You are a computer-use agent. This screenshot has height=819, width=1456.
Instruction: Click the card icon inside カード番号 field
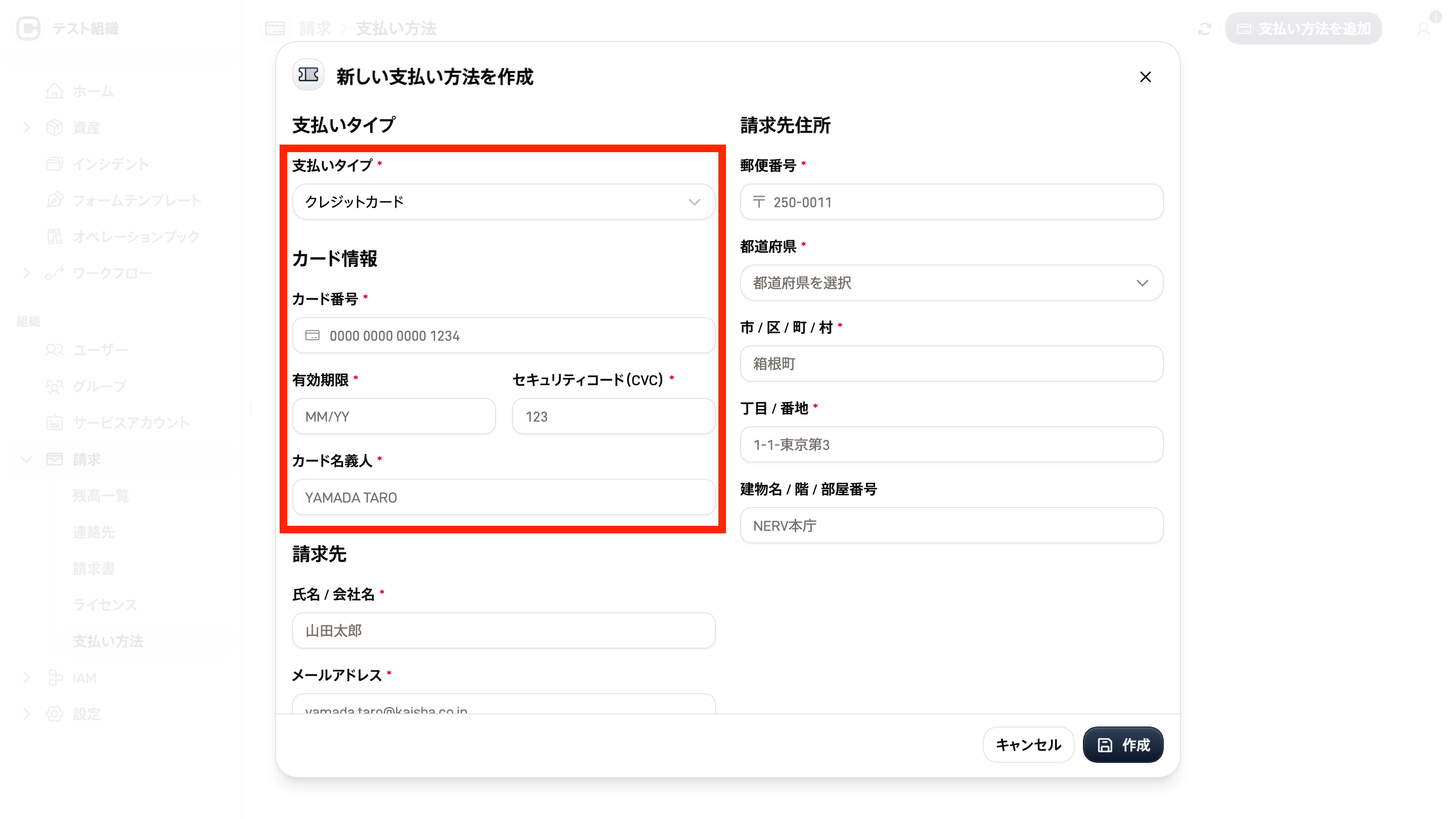point(312,336)
